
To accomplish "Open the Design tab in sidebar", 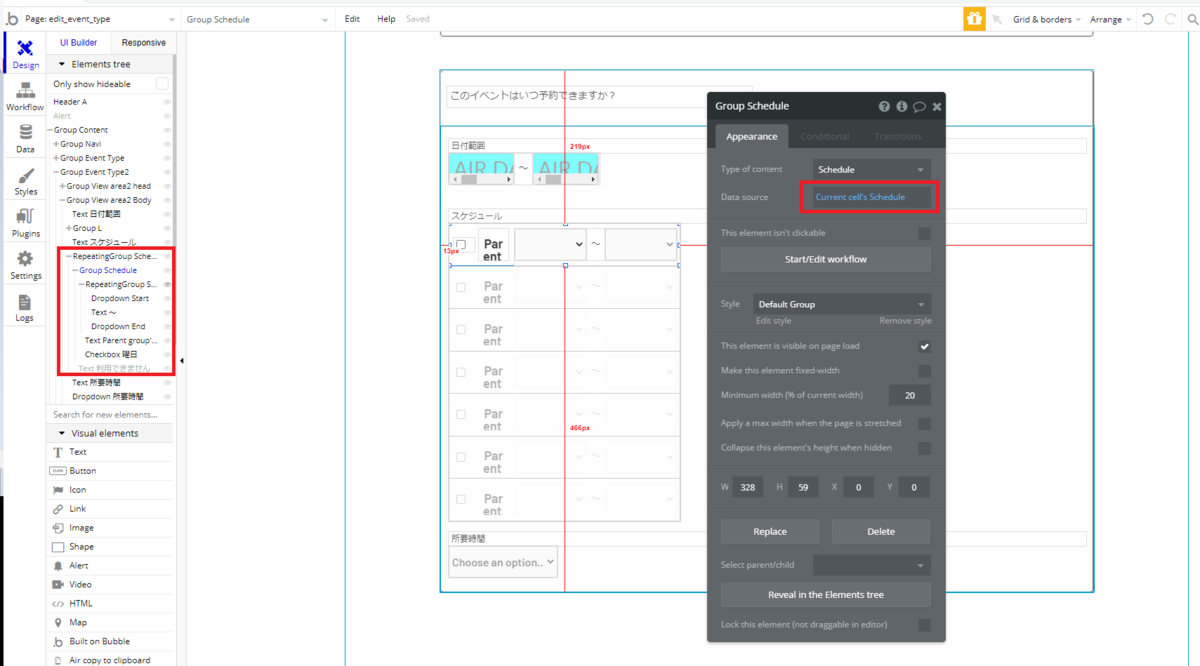I will (x=25, y=55).
